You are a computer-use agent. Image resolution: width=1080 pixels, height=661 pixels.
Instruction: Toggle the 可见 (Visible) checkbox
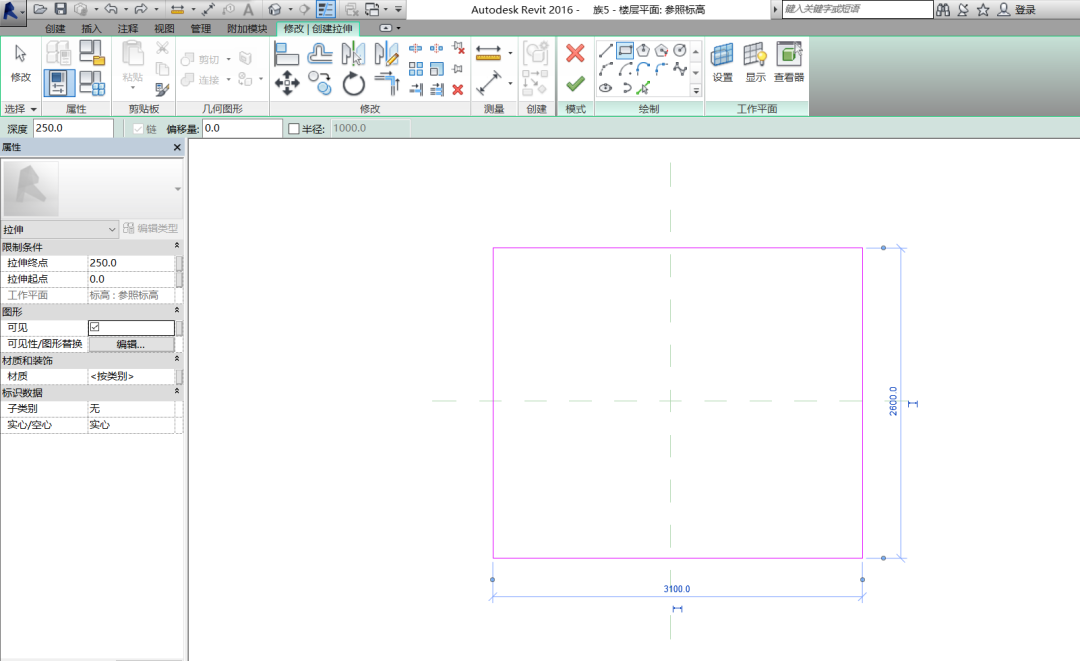(x=94, y=327)
